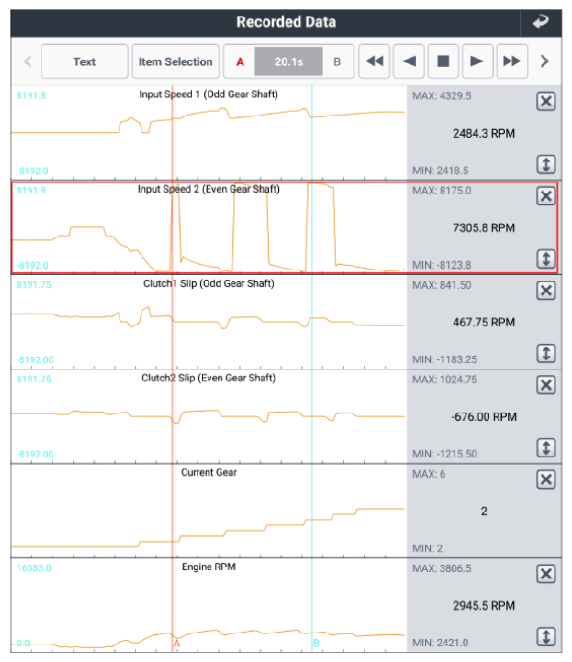572x662 pixels.
Task: Show next toolbar items with right chevron
Action: [545, 62]
